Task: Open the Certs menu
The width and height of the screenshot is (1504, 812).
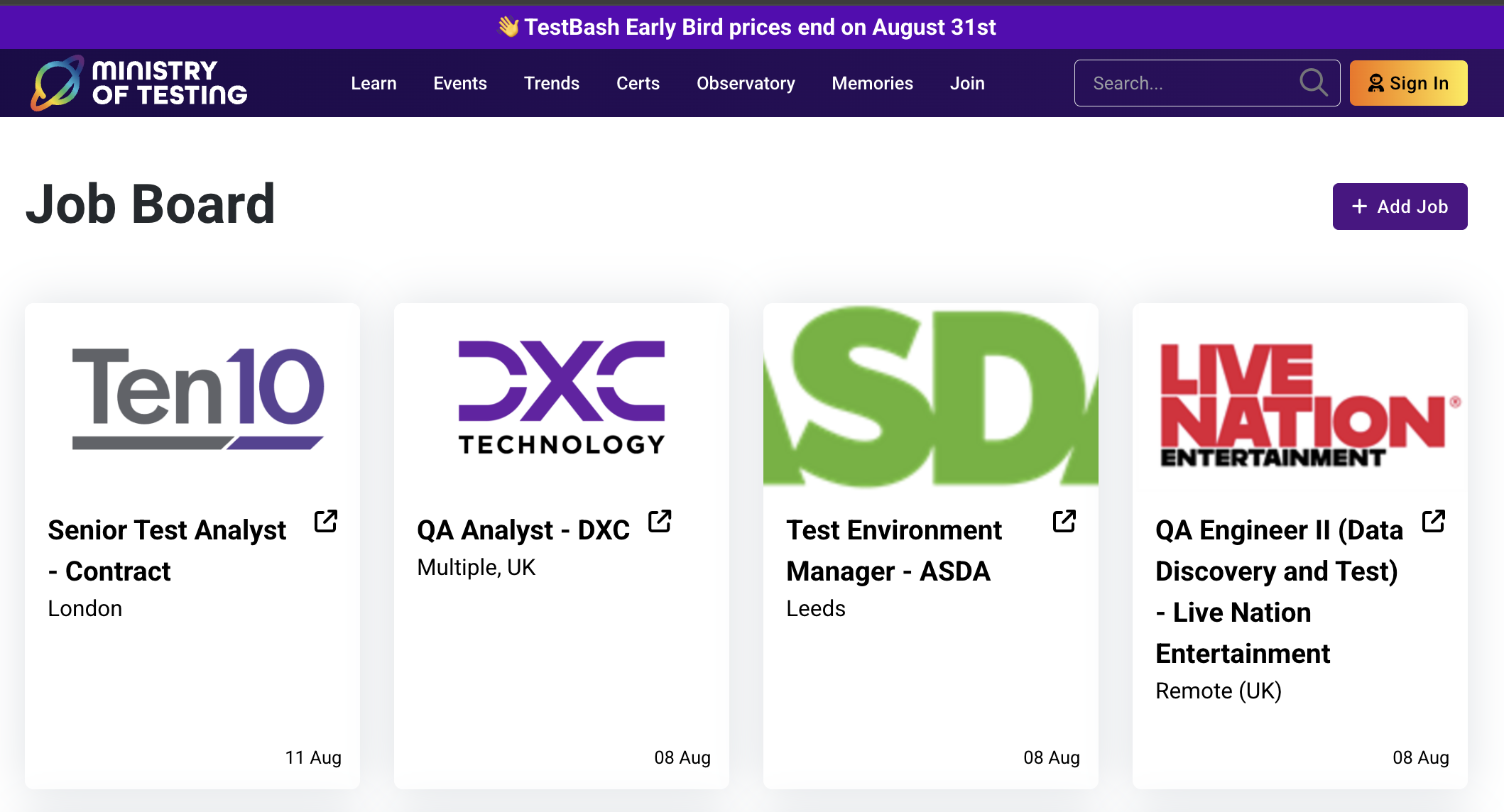Action: [x=638, y=83]
